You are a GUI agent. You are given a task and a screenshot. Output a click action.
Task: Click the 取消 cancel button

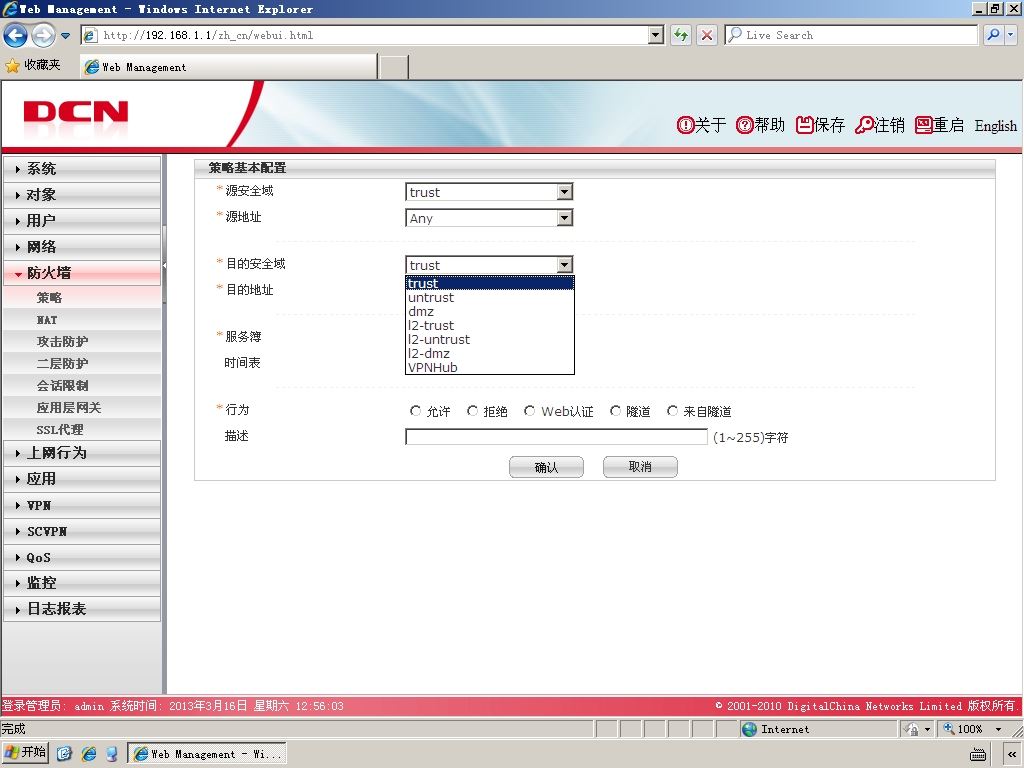pos(640,467)
